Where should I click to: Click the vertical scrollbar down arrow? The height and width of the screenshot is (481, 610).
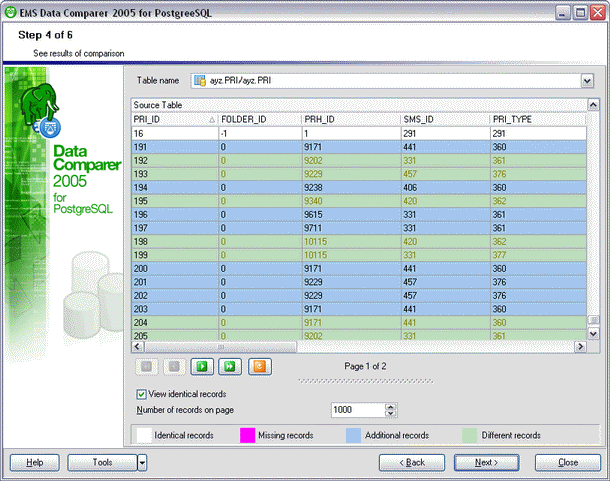point(593,334)
